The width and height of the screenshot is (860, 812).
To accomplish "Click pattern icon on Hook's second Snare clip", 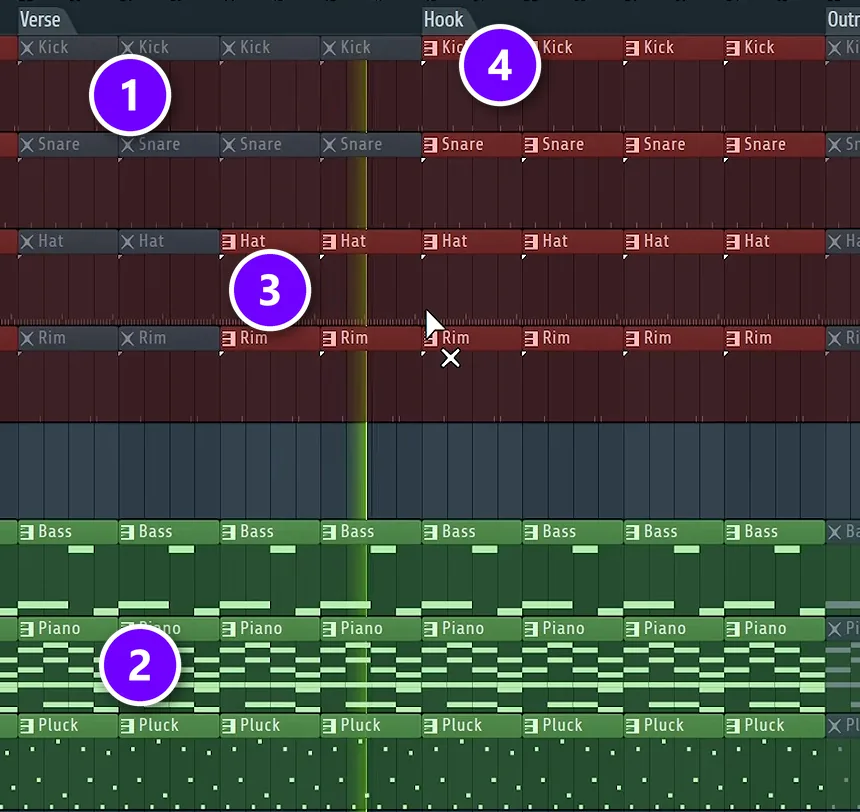I will click(531, 145).
